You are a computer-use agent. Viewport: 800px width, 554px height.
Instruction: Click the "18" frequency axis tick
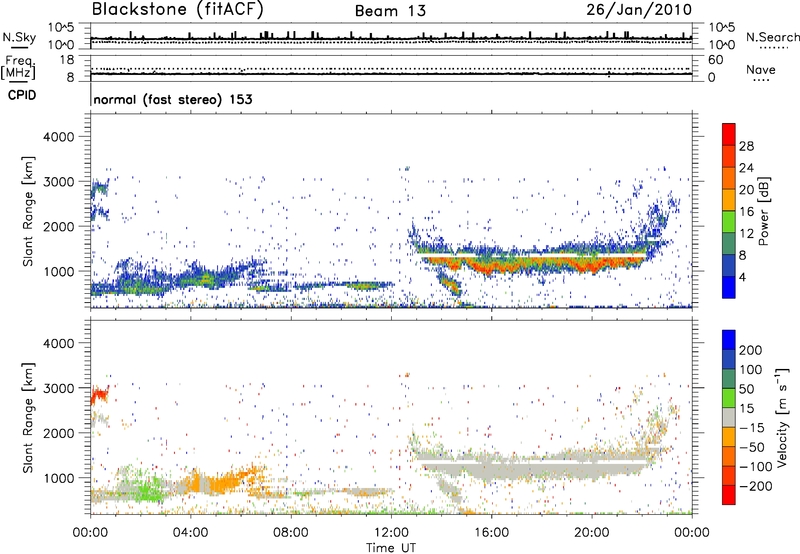[67, 60]
